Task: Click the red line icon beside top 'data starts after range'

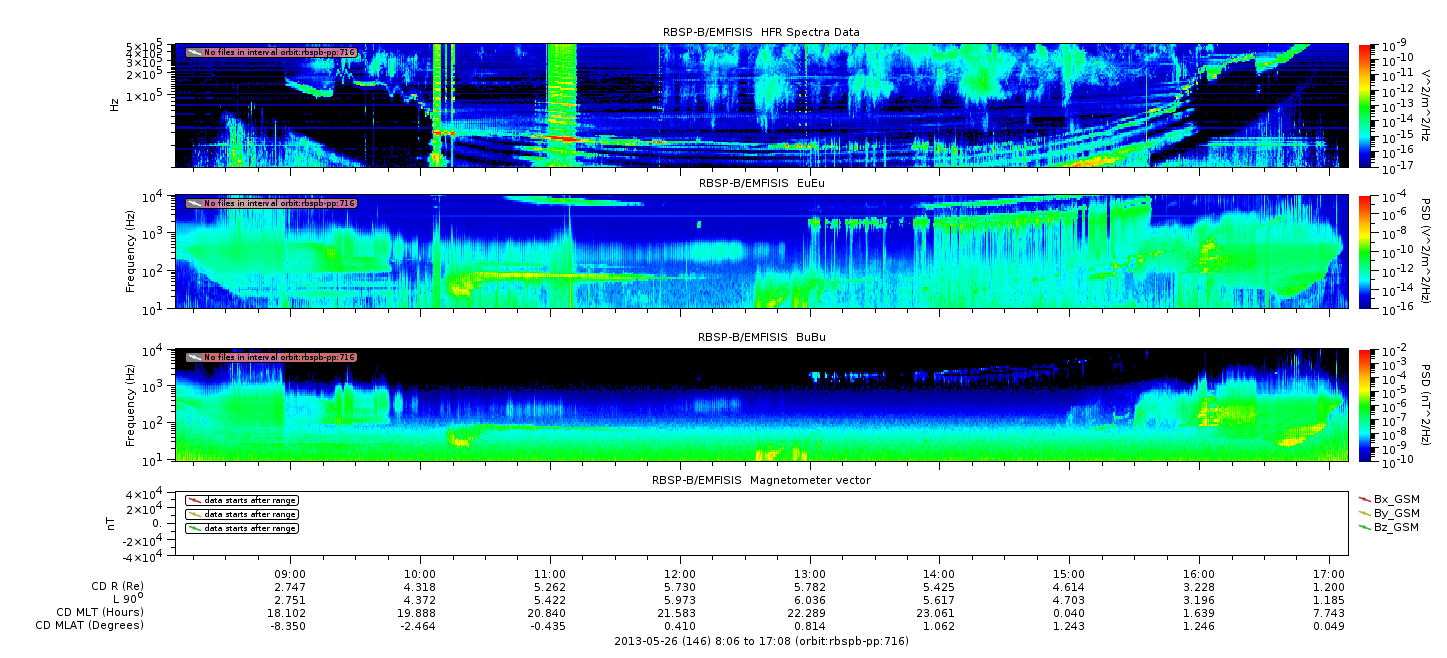Action: tap(194, 500)
